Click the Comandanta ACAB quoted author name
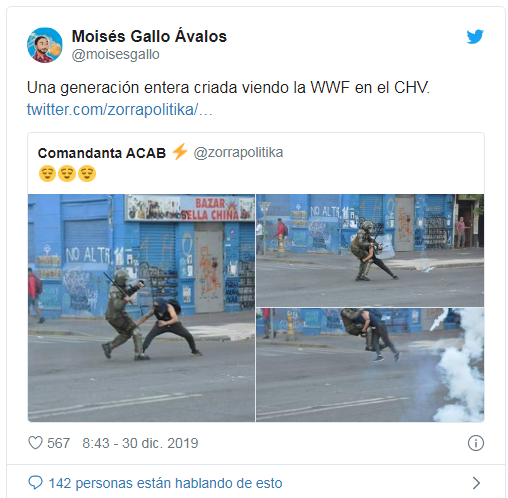The image size is (508, 498). point(102,153)
